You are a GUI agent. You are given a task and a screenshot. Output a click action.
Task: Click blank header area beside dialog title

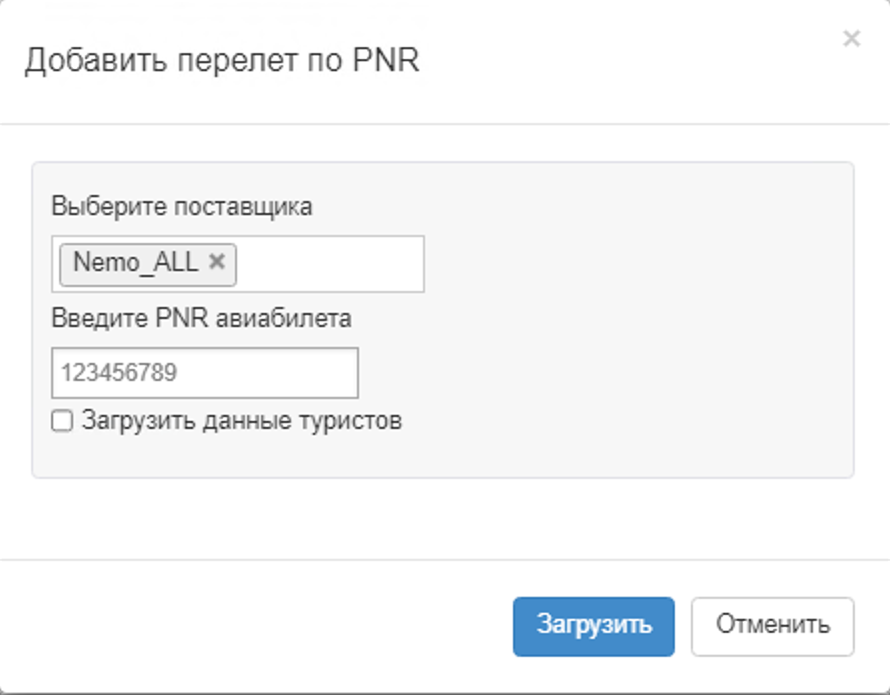coord(620,61)
